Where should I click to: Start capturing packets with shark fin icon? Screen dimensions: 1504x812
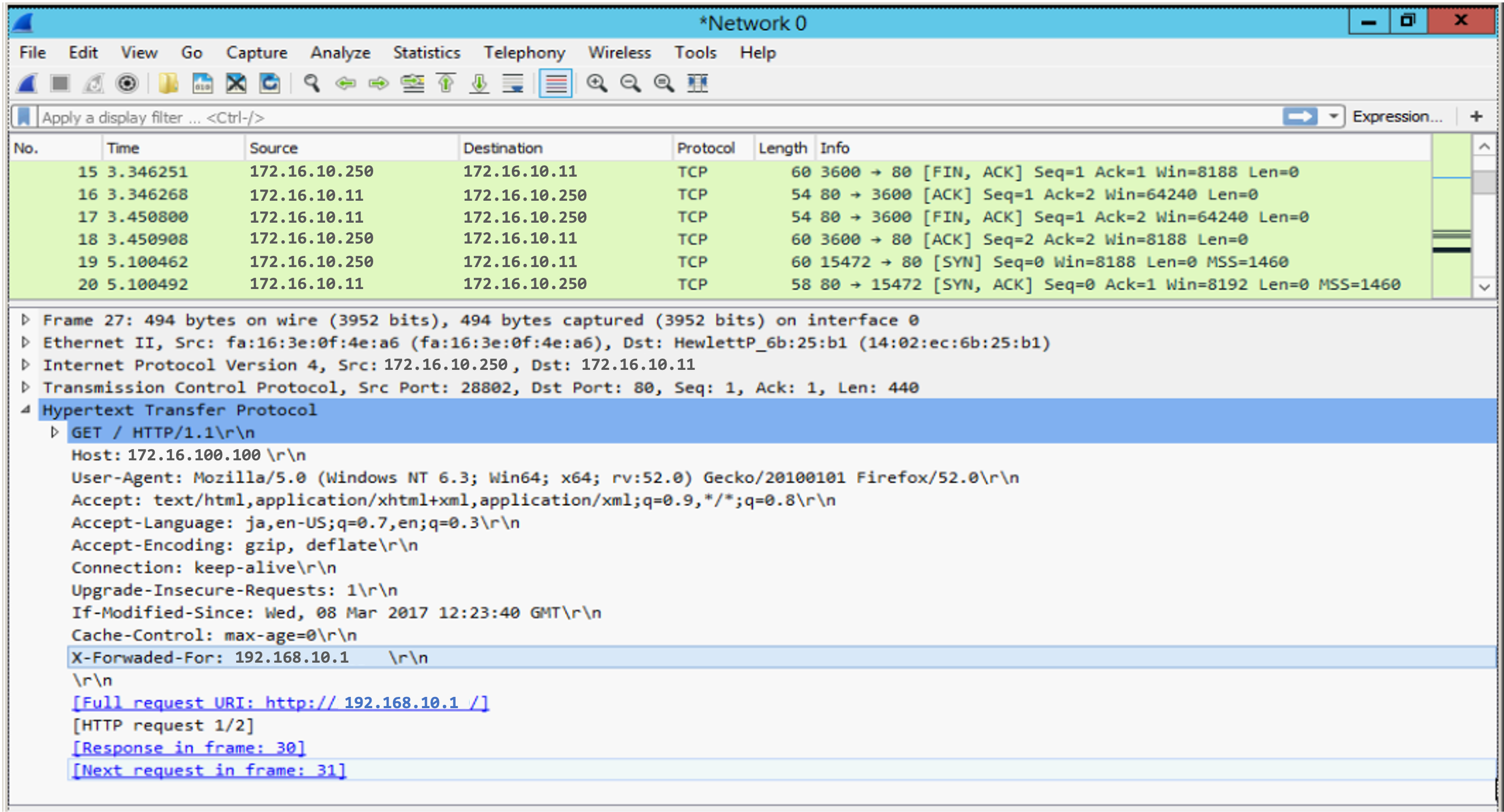tap(27, 84)
